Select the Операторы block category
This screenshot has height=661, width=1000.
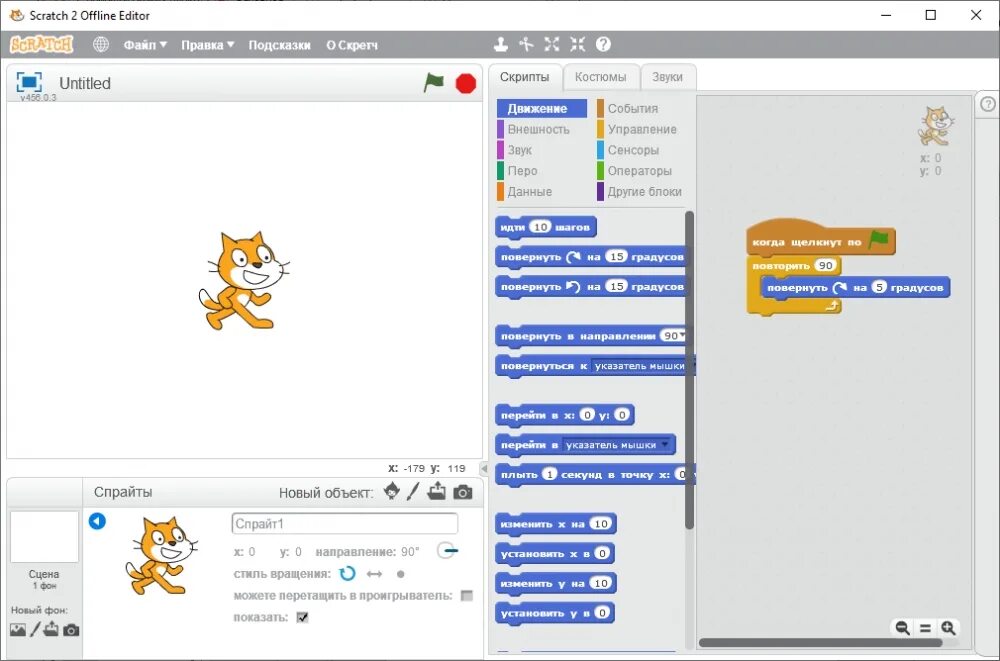pyautogui.click(x=634, y=171)
